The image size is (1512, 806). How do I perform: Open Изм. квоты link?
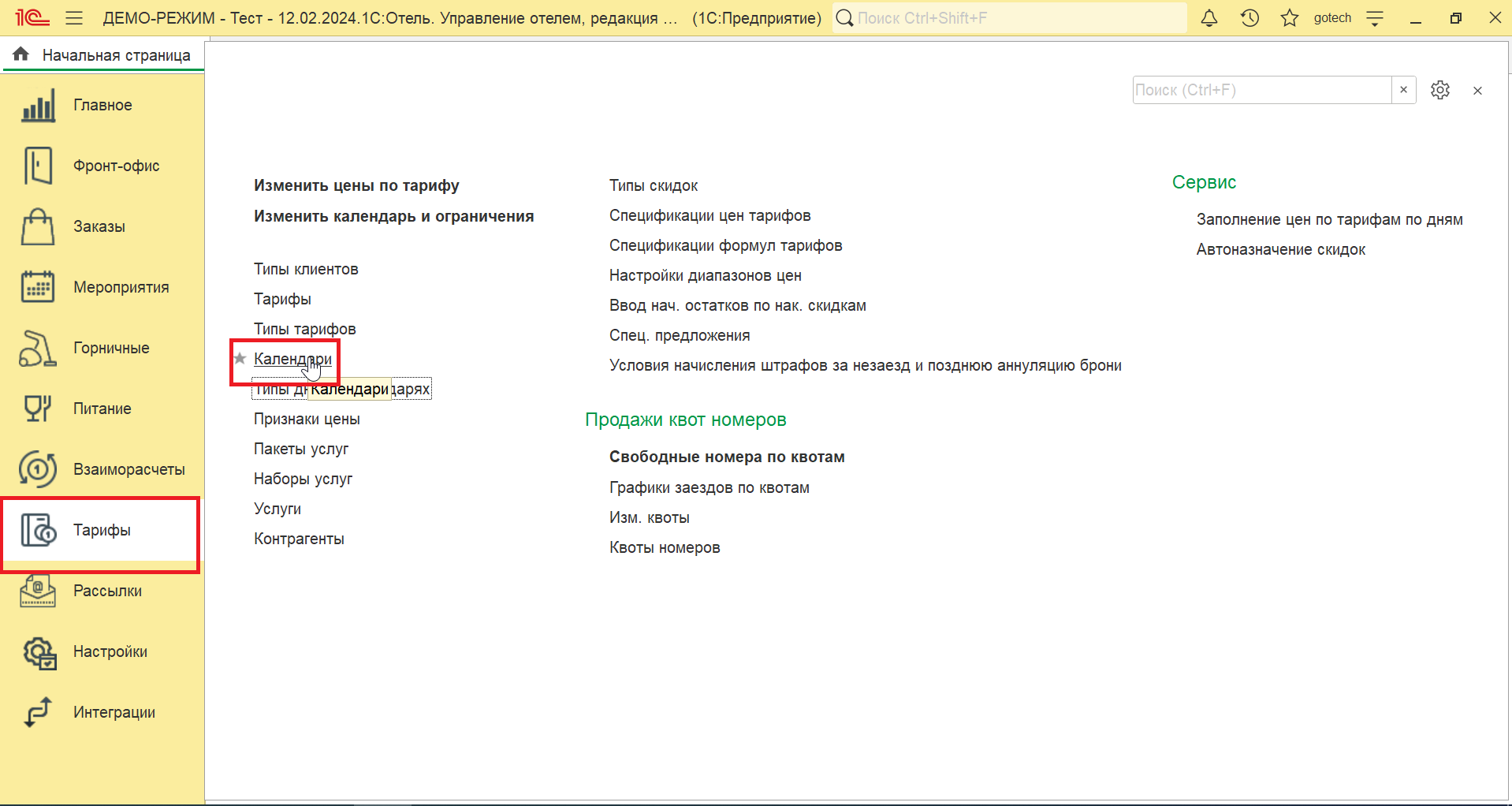(650, 517)
